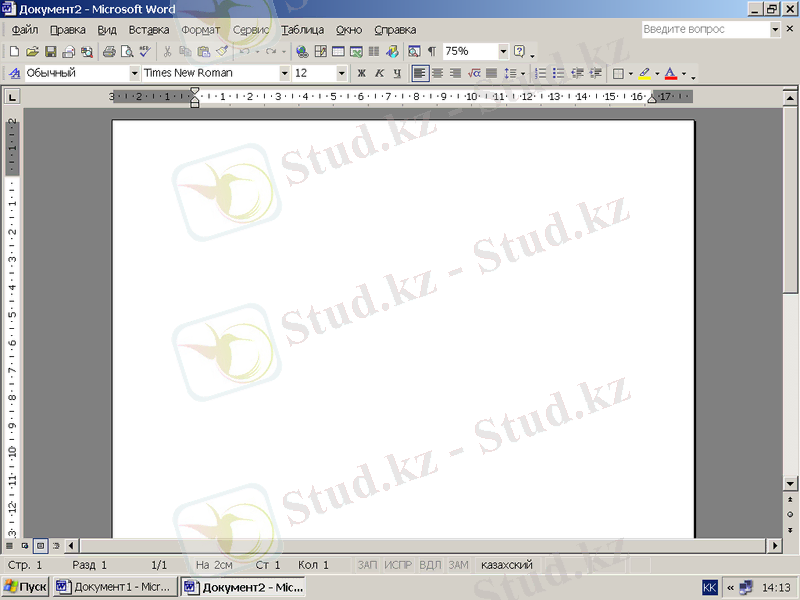Insert a table from the toolbar
Image resolution: width=800 pixels, height=600 pixels.
coord(338,52)
